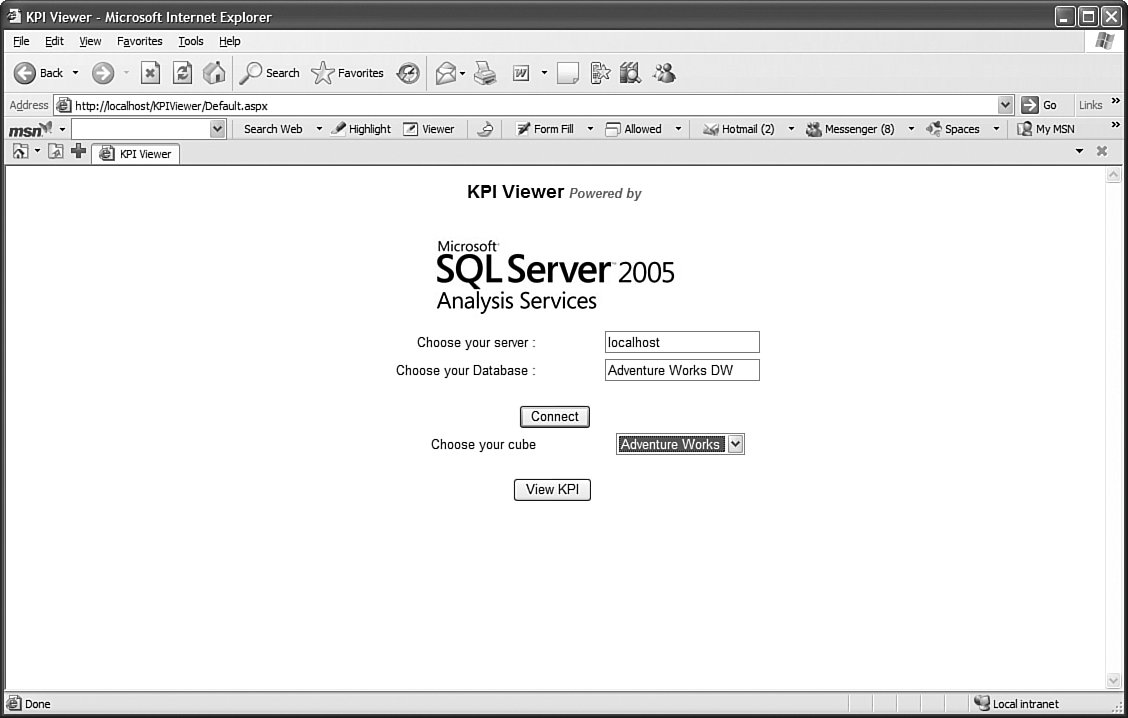Click the Links toolbar label
Viewport: 1128px width, 718px height.
tap(1090, 105)
